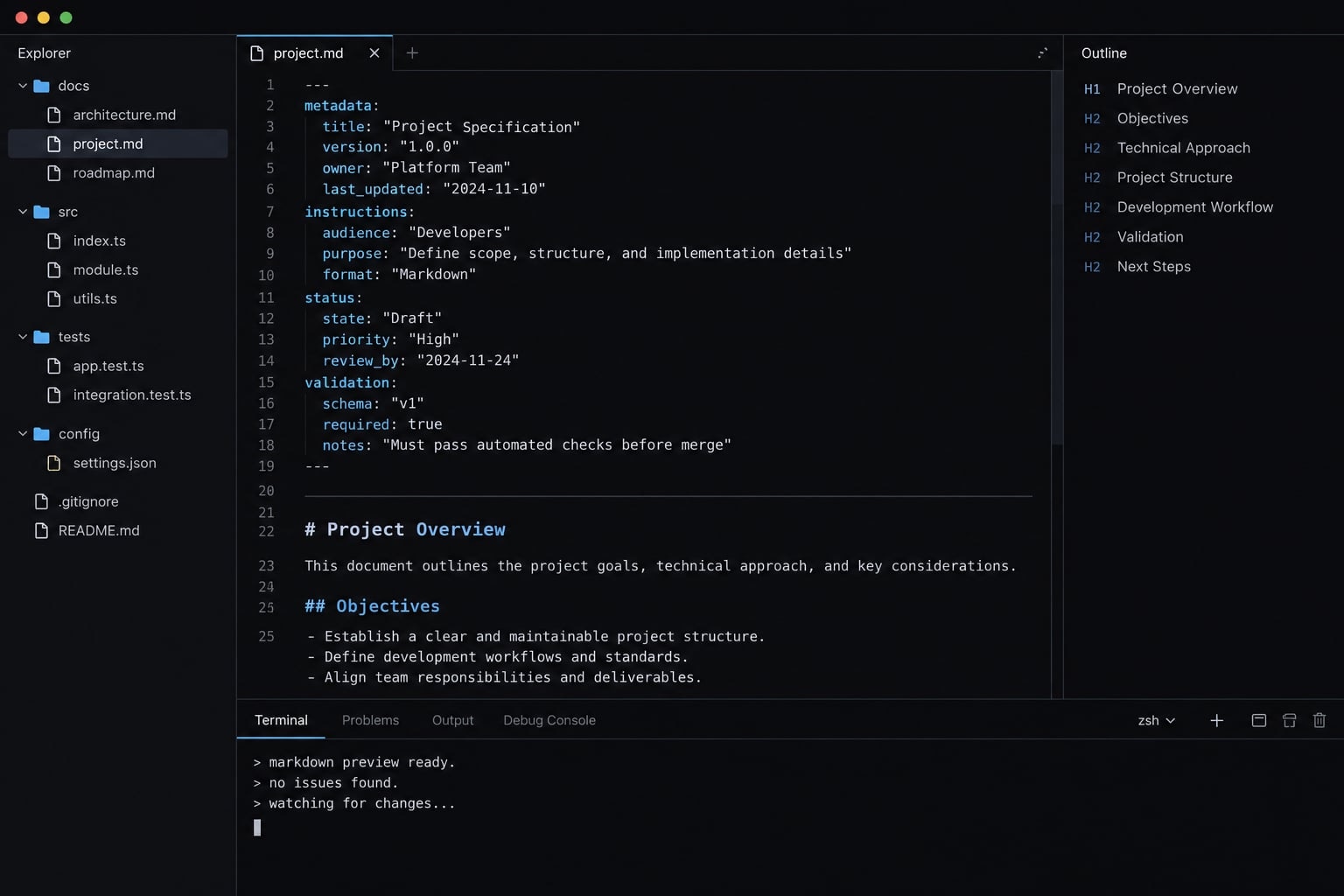
Task: Click the file icon beside README.md
Action: click(41, 530)
